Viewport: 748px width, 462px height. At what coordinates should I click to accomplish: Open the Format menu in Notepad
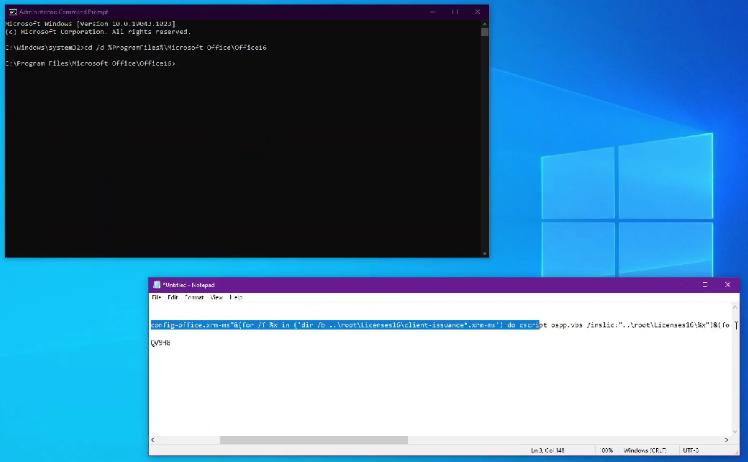[x=194, y=297]
